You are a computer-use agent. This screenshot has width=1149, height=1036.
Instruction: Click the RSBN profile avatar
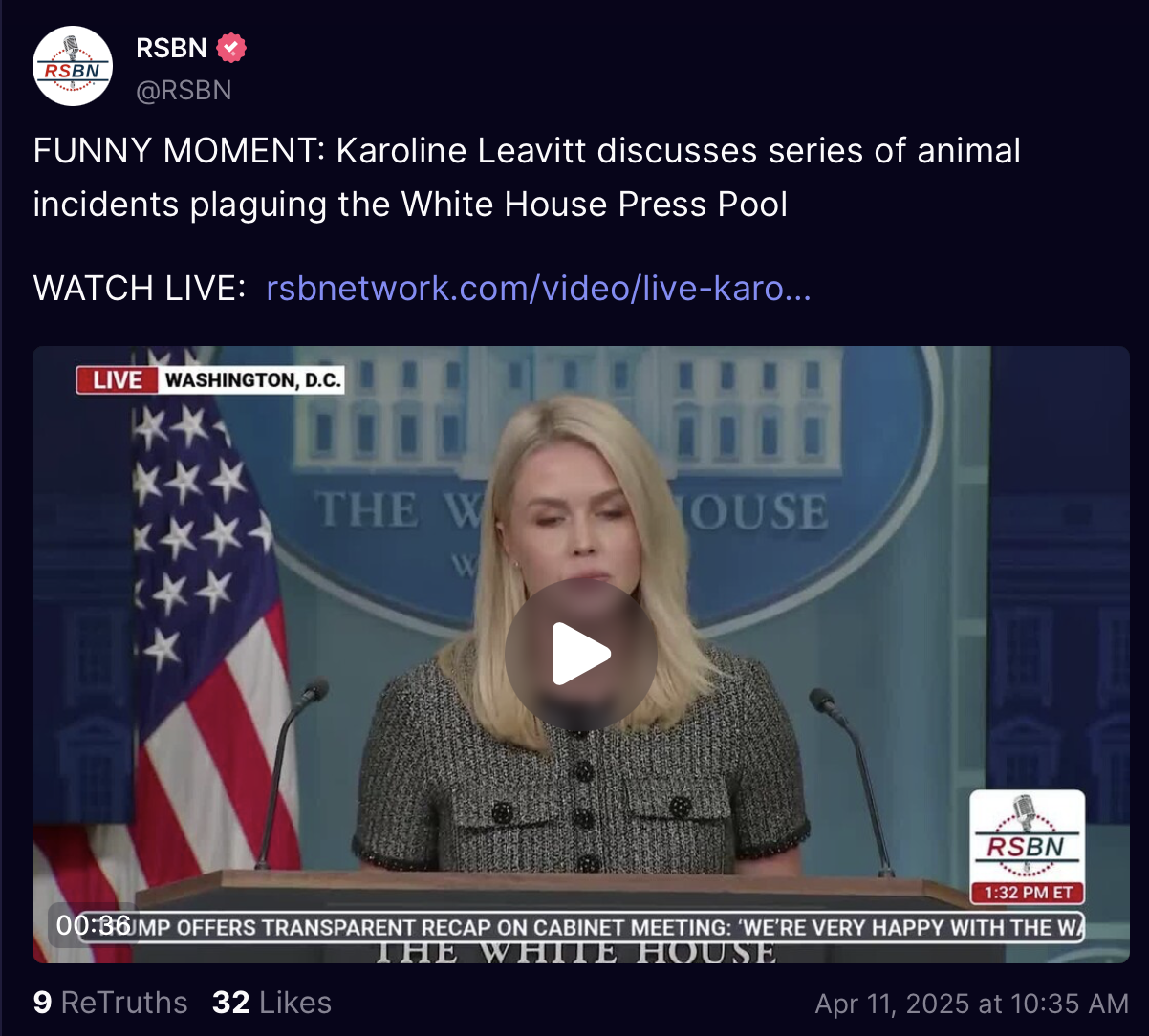(73, 67)
